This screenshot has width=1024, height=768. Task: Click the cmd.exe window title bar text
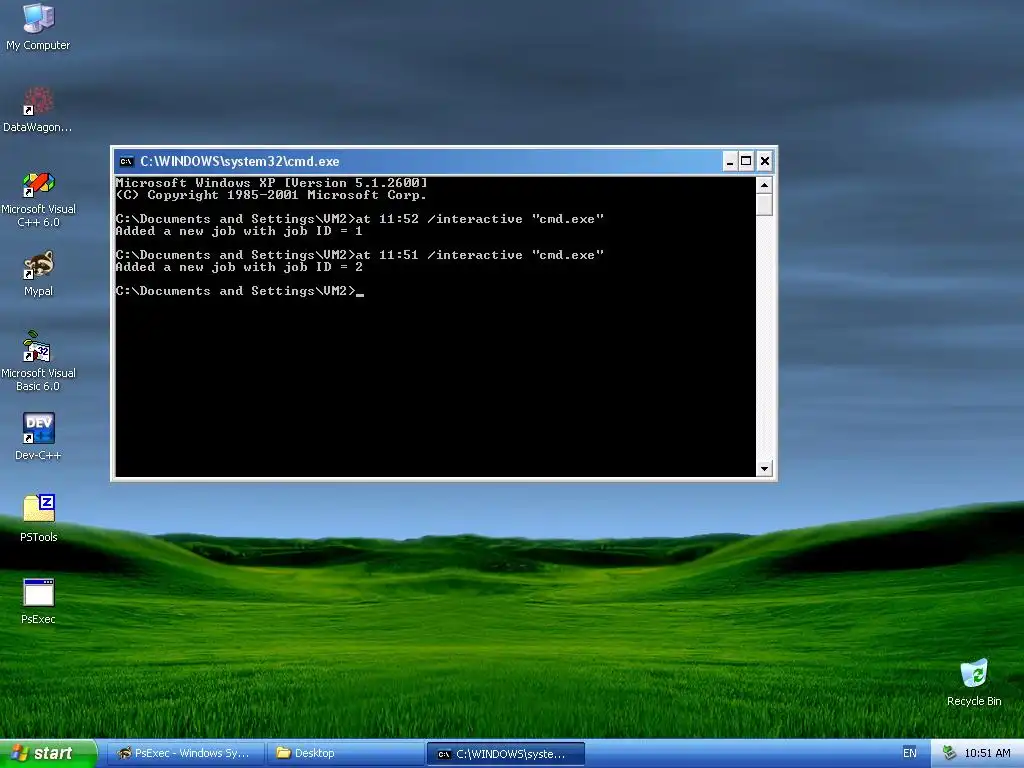(x=240, y=161)
